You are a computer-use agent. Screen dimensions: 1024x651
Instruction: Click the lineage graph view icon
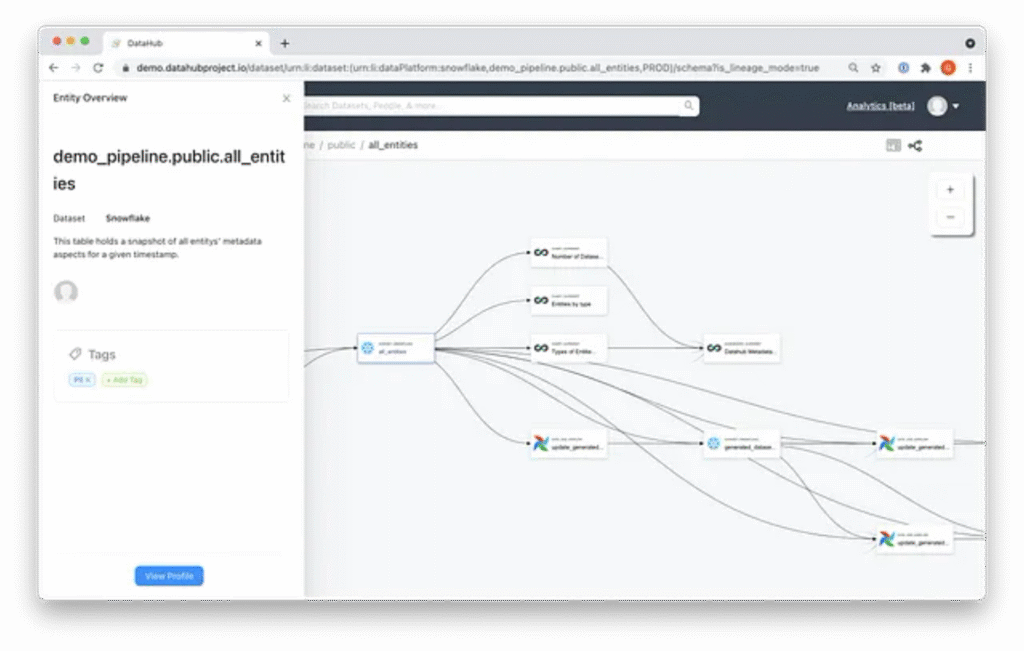[915, 146]
